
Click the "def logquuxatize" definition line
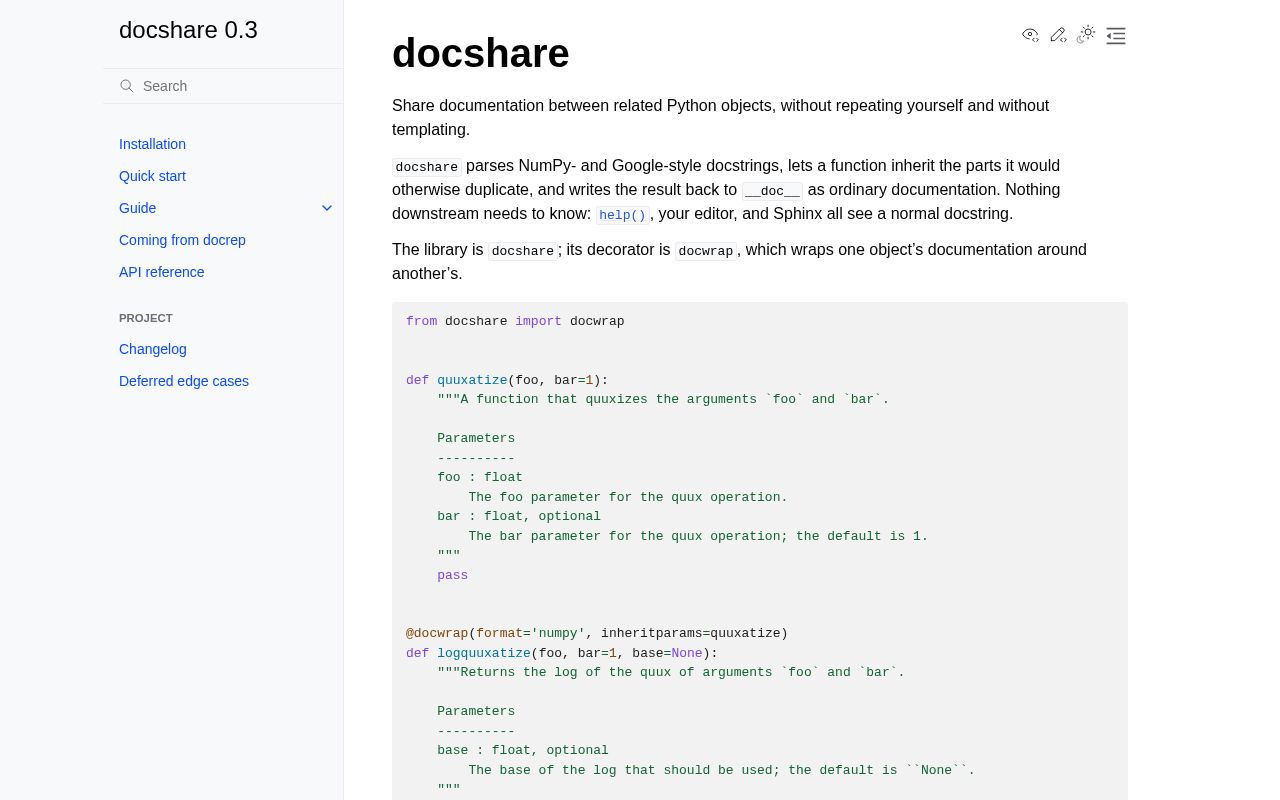562,653
